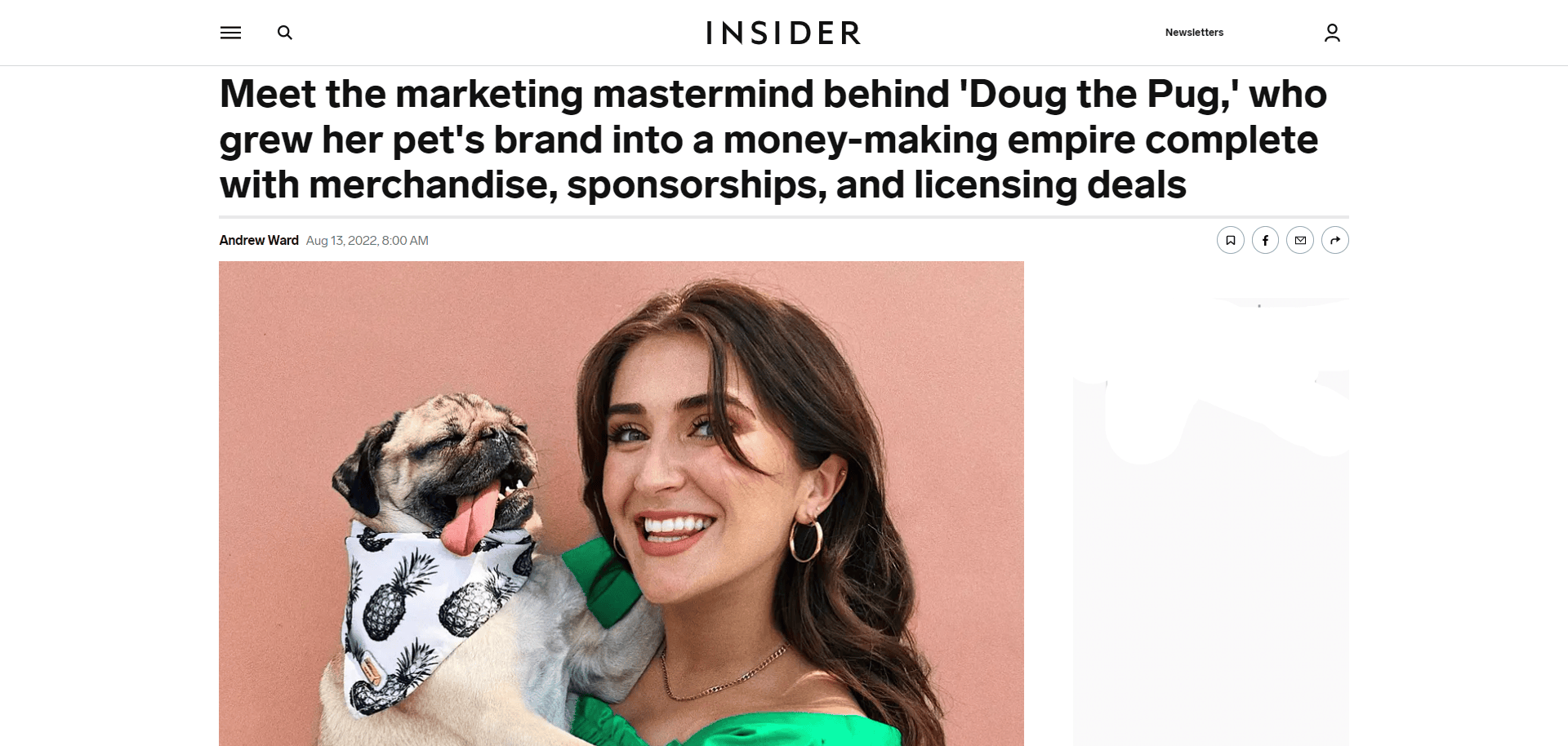Open the search magnifier icon
Viewport: 1568px width, 746px height.
tap(284, 33)
